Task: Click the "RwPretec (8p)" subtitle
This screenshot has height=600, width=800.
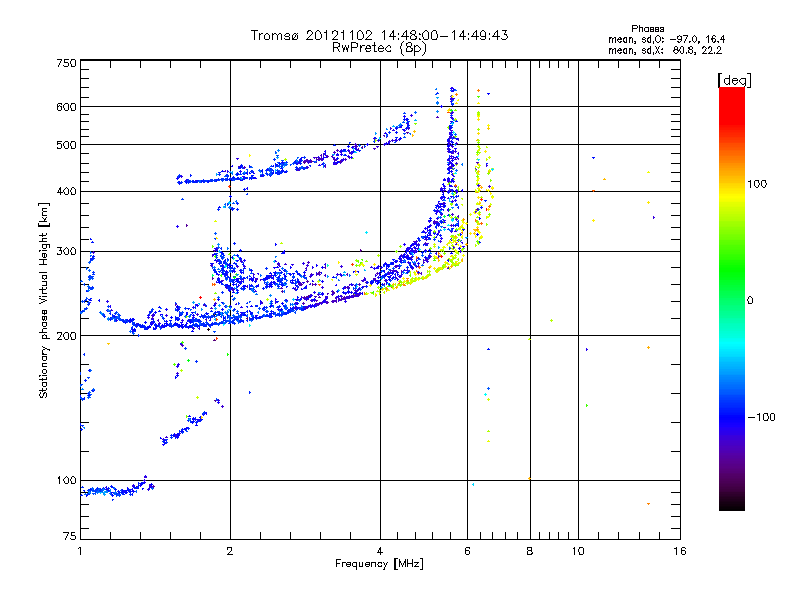Action: (379, 48)
